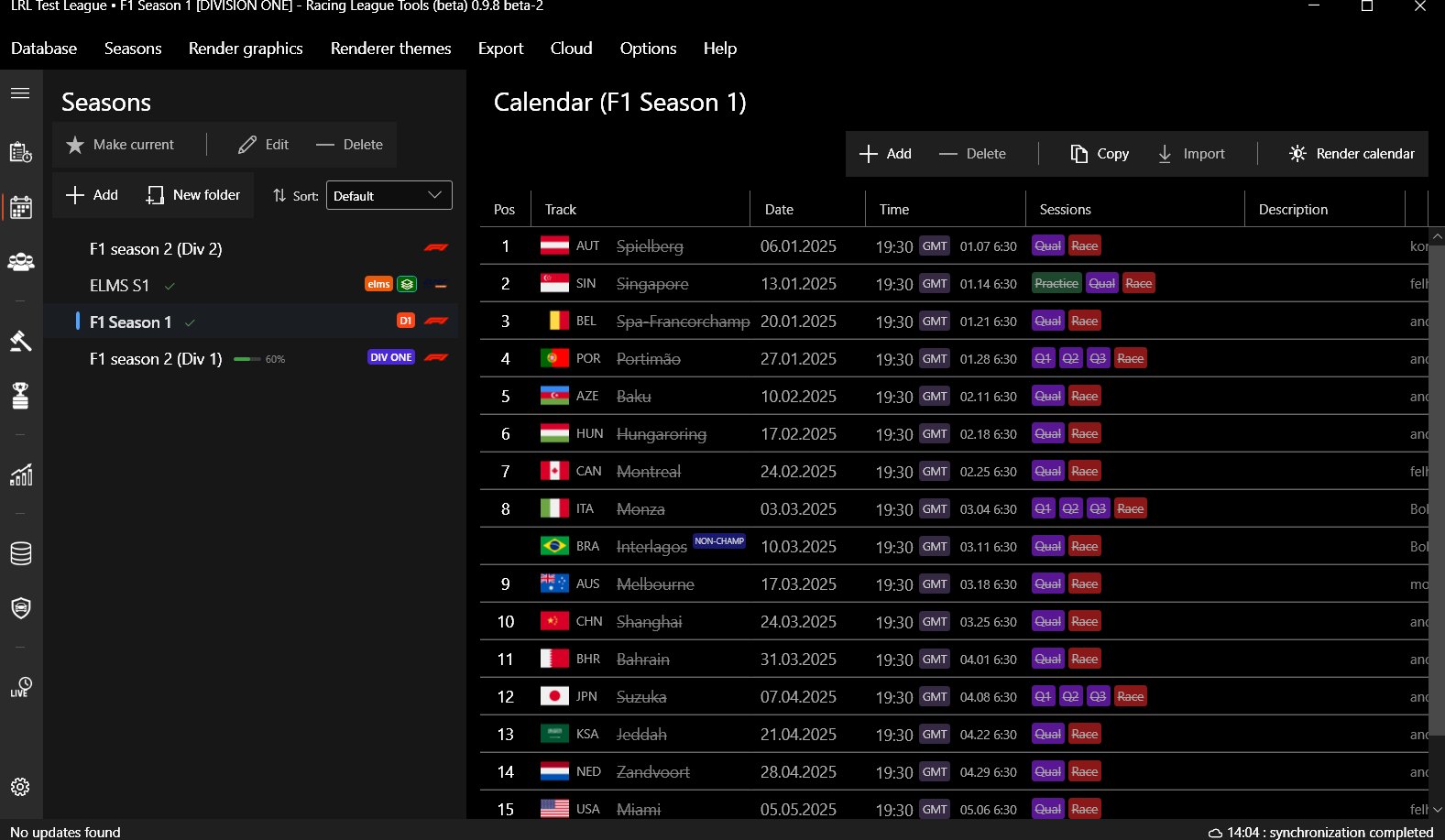1445x840 pixels.
Task: Open the Export menu
Action: 500,49
